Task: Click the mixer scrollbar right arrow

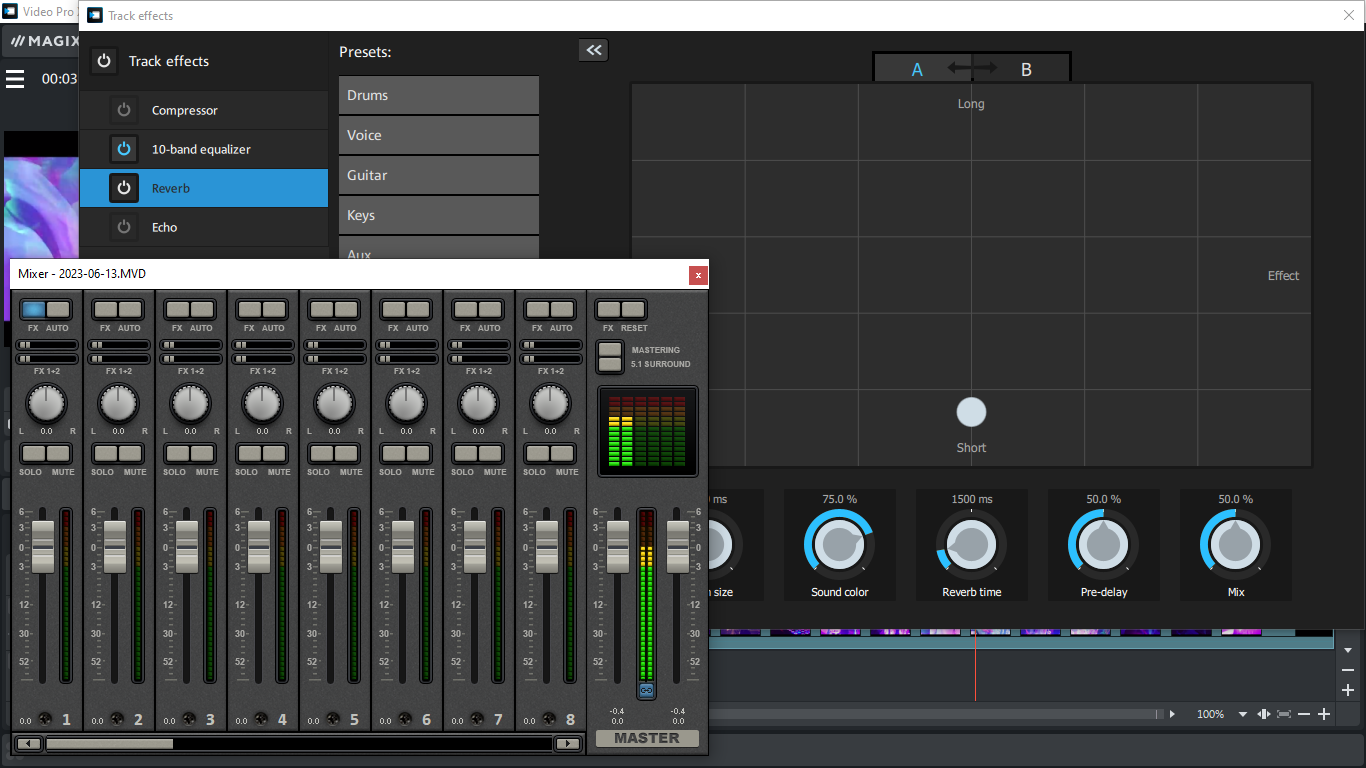Action: [x=567, y=743]
